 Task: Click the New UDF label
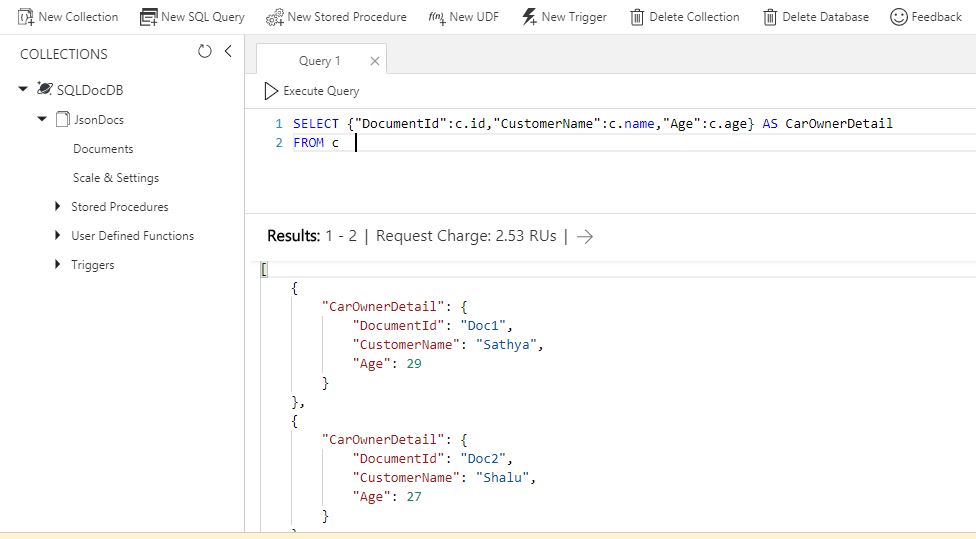click(474, 17)
